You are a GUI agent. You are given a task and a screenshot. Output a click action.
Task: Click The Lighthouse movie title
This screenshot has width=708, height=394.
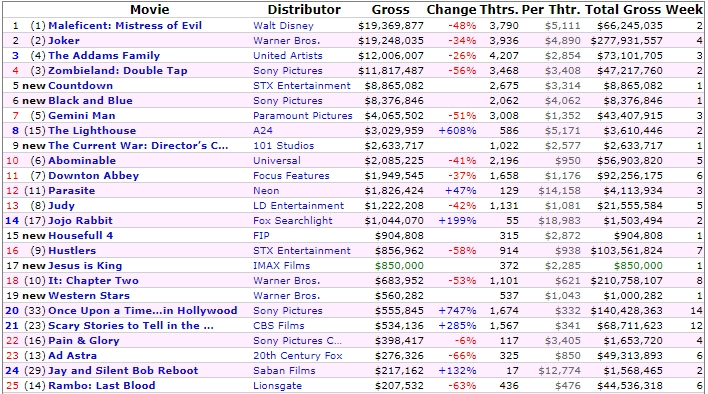coord(92,130)
